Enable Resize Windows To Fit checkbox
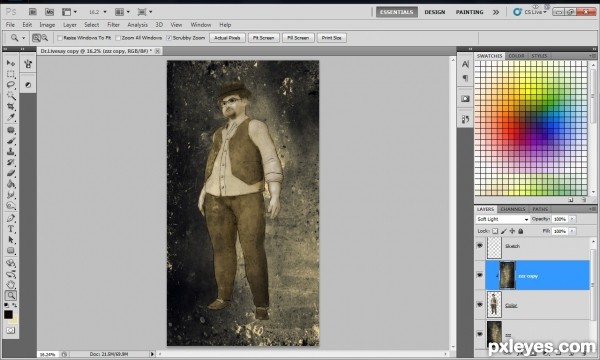The width and height of the screenshot is (600, 360). coord(60,38)
